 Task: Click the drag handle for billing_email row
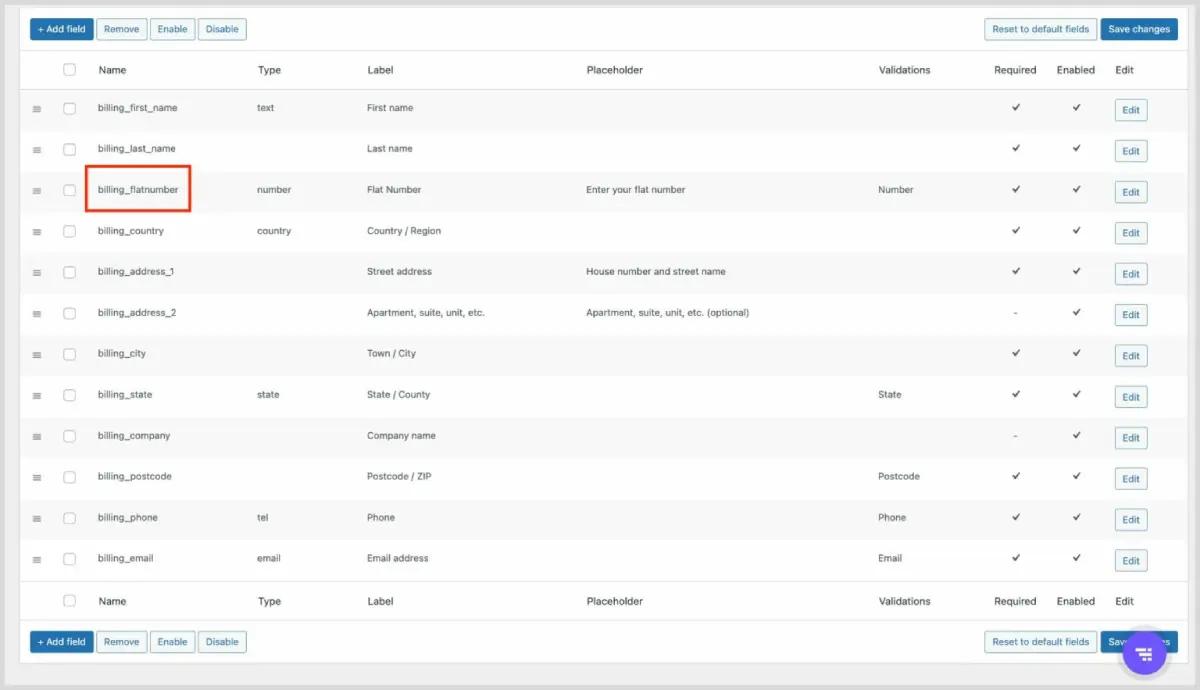(37, 560)
